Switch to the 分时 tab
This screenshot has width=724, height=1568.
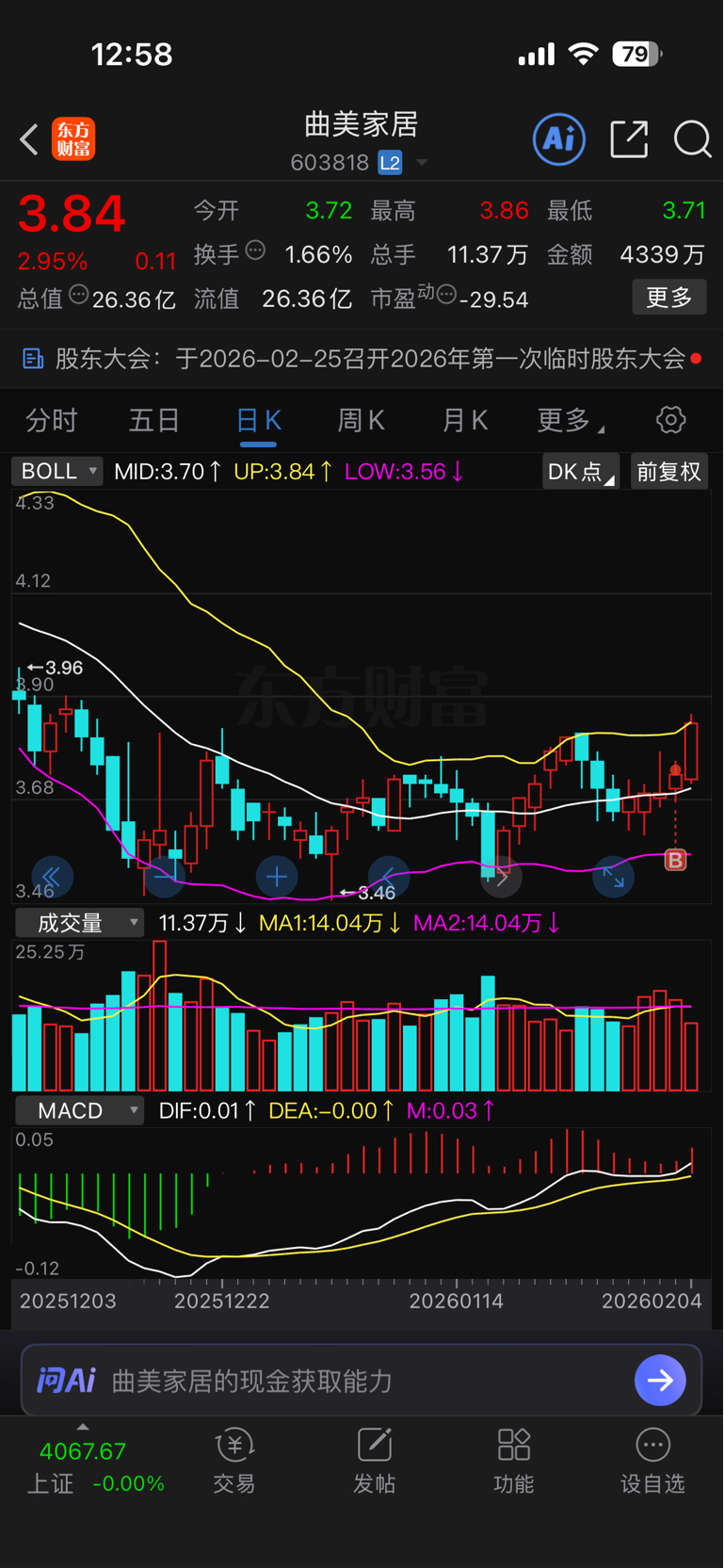tap(51, 420)
